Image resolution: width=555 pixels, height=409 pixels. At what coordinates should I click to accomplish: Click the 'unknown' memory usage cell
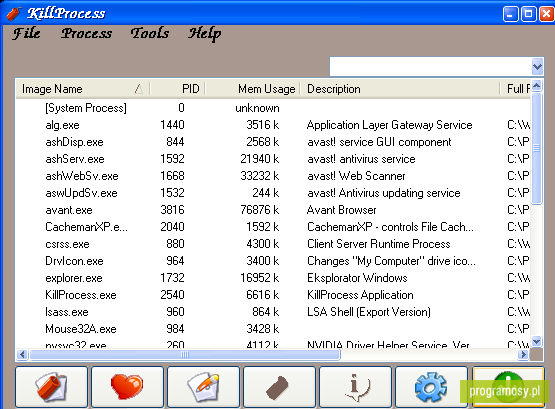tap(257, 108)
